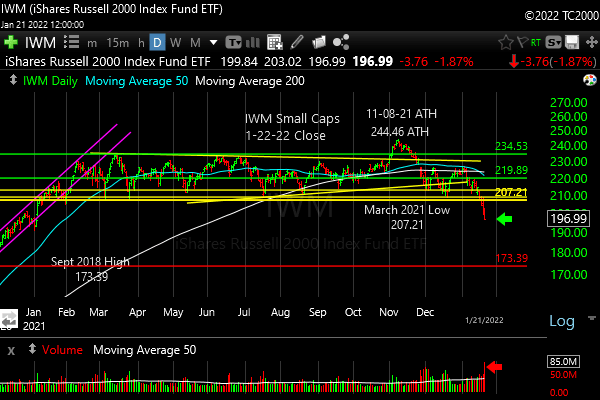The height and width of the screenshot is (400, 600).
Task: Open the timeframe dropdown arrow
Action: (214, 42)
